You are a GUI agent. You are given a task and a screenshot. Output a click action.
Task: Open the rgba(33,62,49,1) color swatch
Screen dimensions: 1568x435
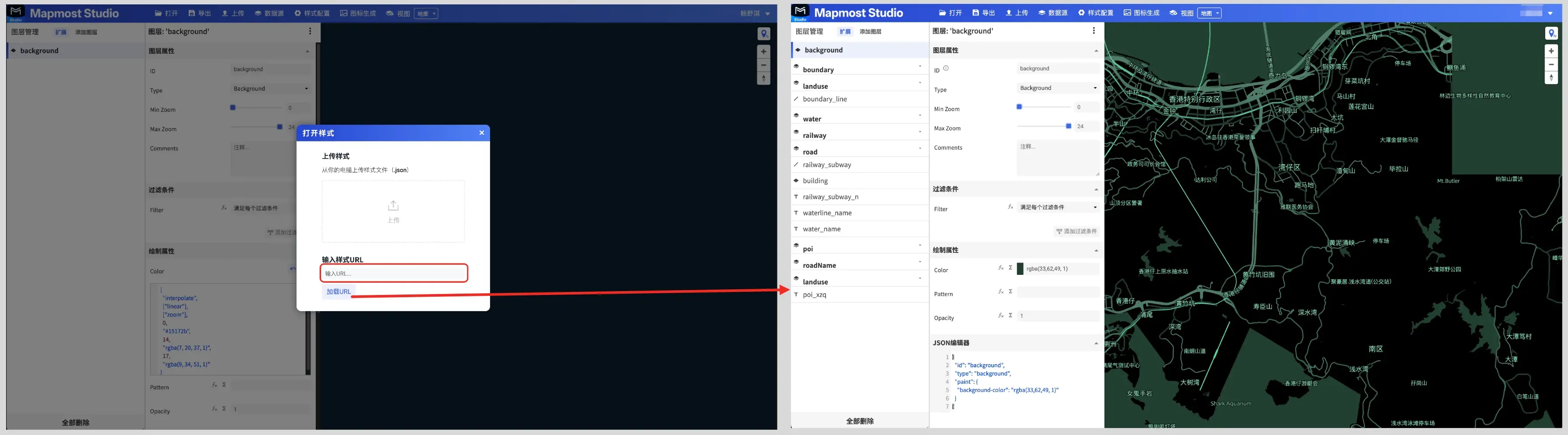[1020, 269]
